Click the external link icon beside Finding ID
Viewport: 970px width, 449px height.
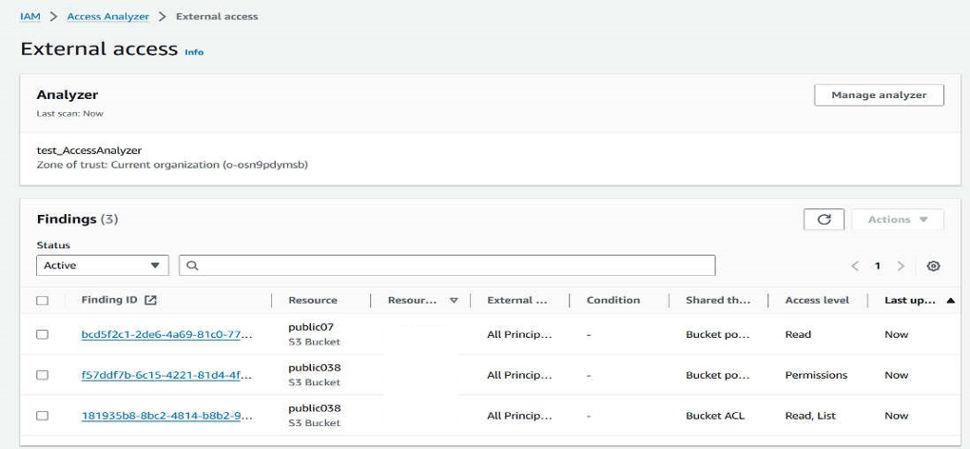(151, 300)
